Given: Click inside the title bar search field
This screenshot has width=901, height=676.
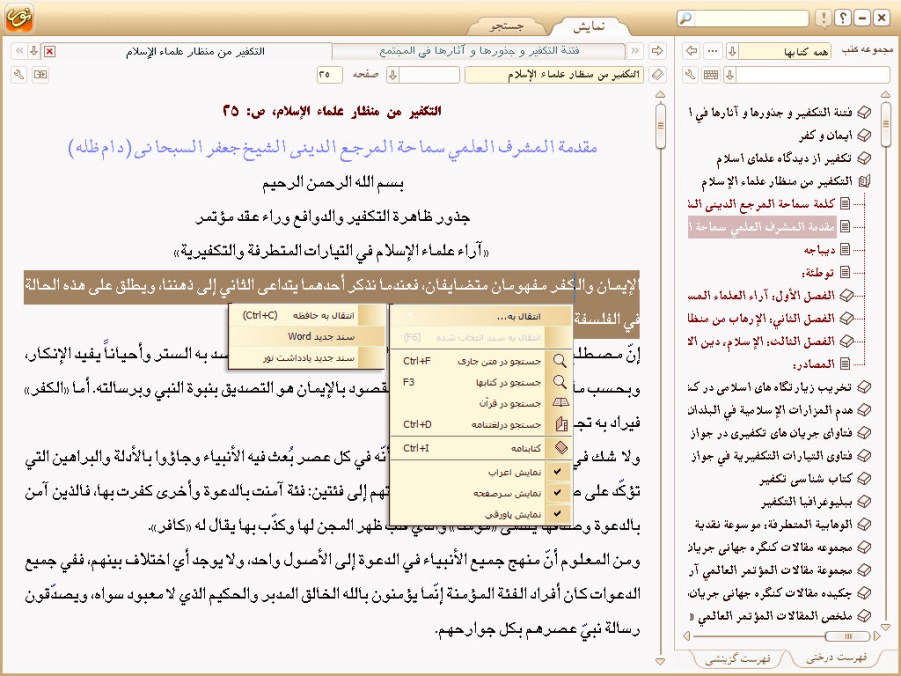Looking at the screenshot, I should click(x=750, y=18).
